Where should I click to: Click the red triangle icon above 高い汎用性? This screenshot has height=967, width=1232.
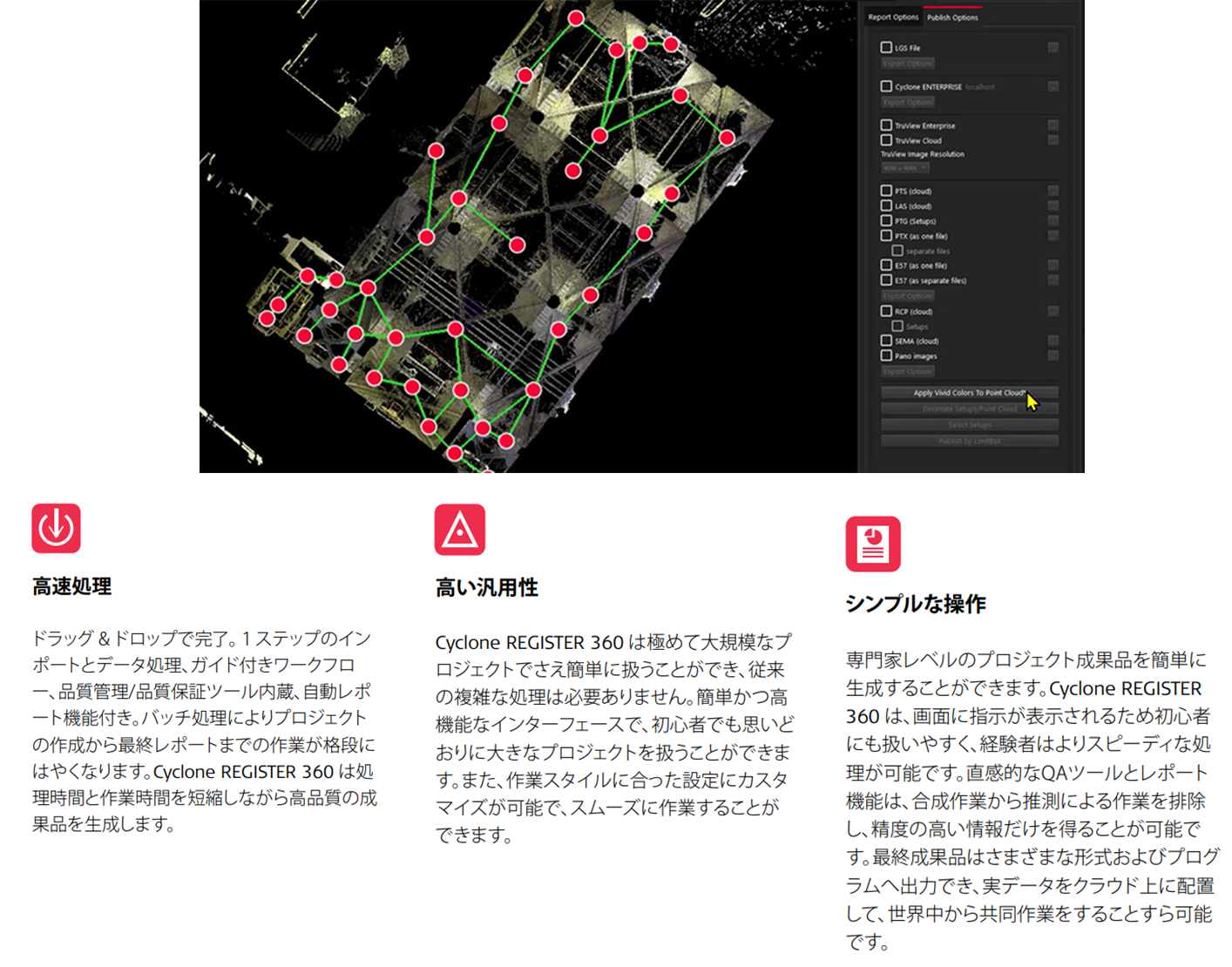point(459,530)
